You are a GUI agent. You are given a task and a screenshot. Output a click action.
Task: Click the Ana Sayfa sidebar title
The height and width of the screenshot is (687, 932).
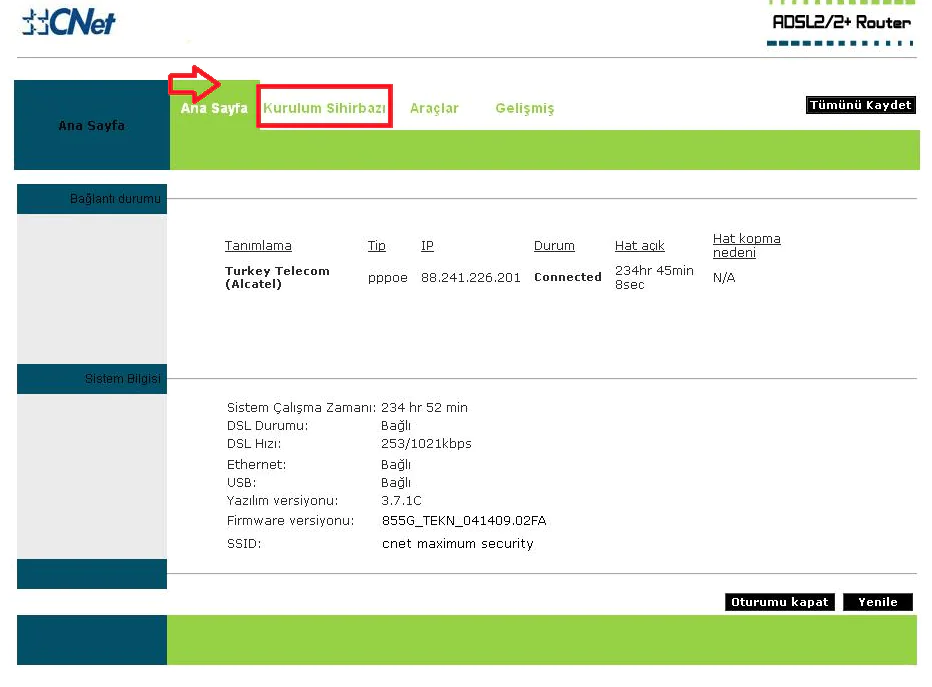[92, 125]
